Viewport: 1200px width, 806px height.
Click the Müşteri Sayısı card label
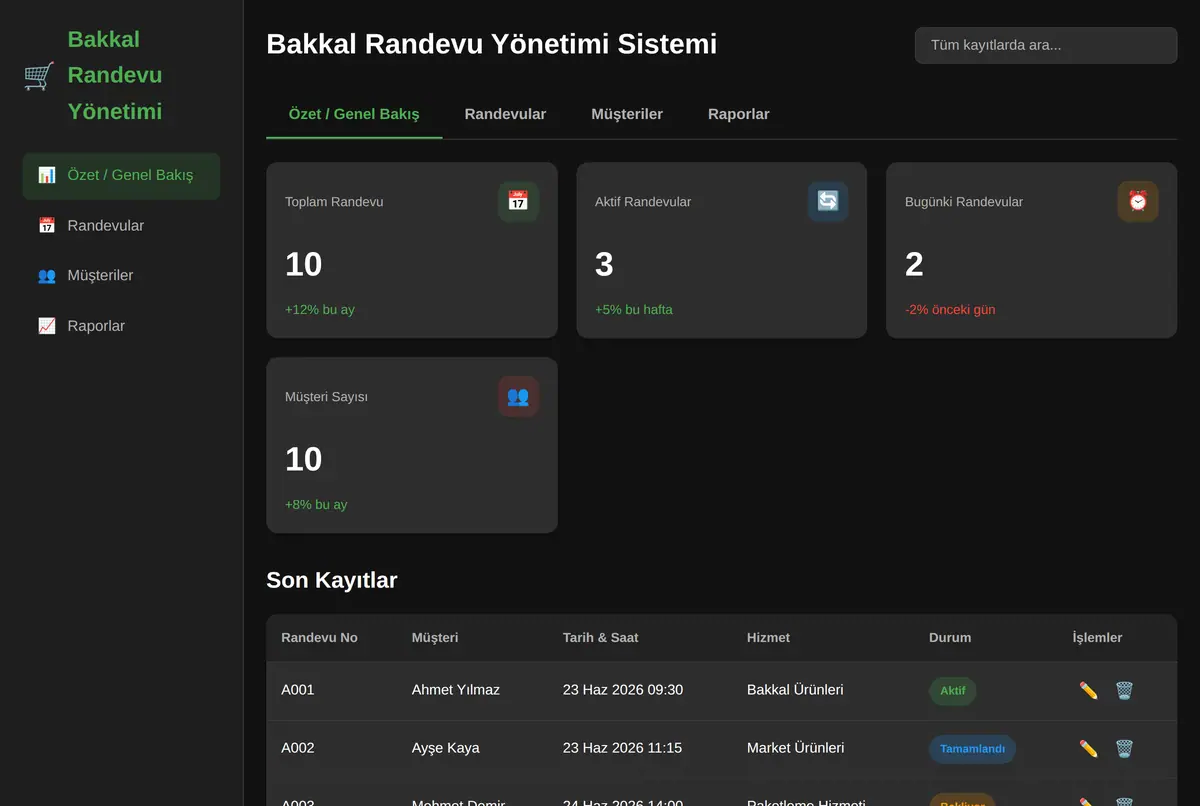point(326,397)
